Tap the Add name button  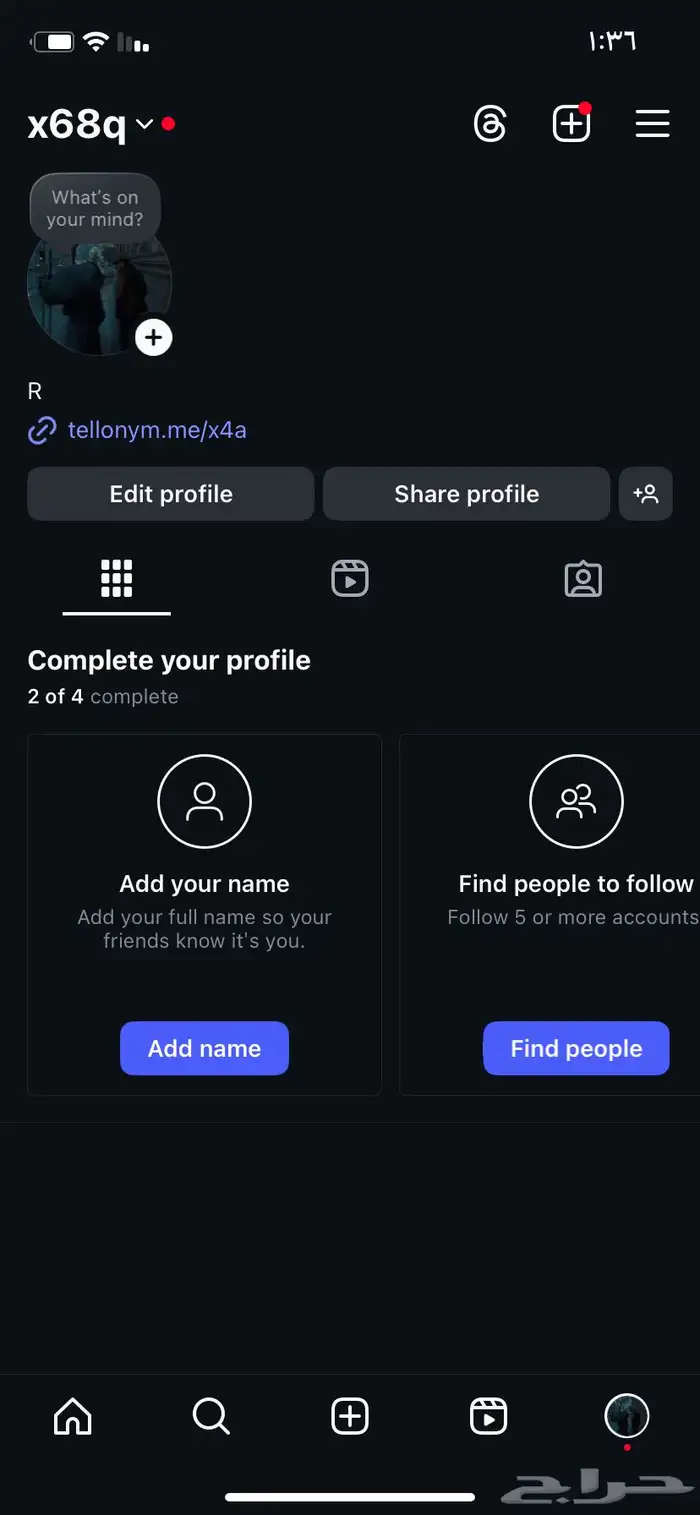[x=204, y=1048]
